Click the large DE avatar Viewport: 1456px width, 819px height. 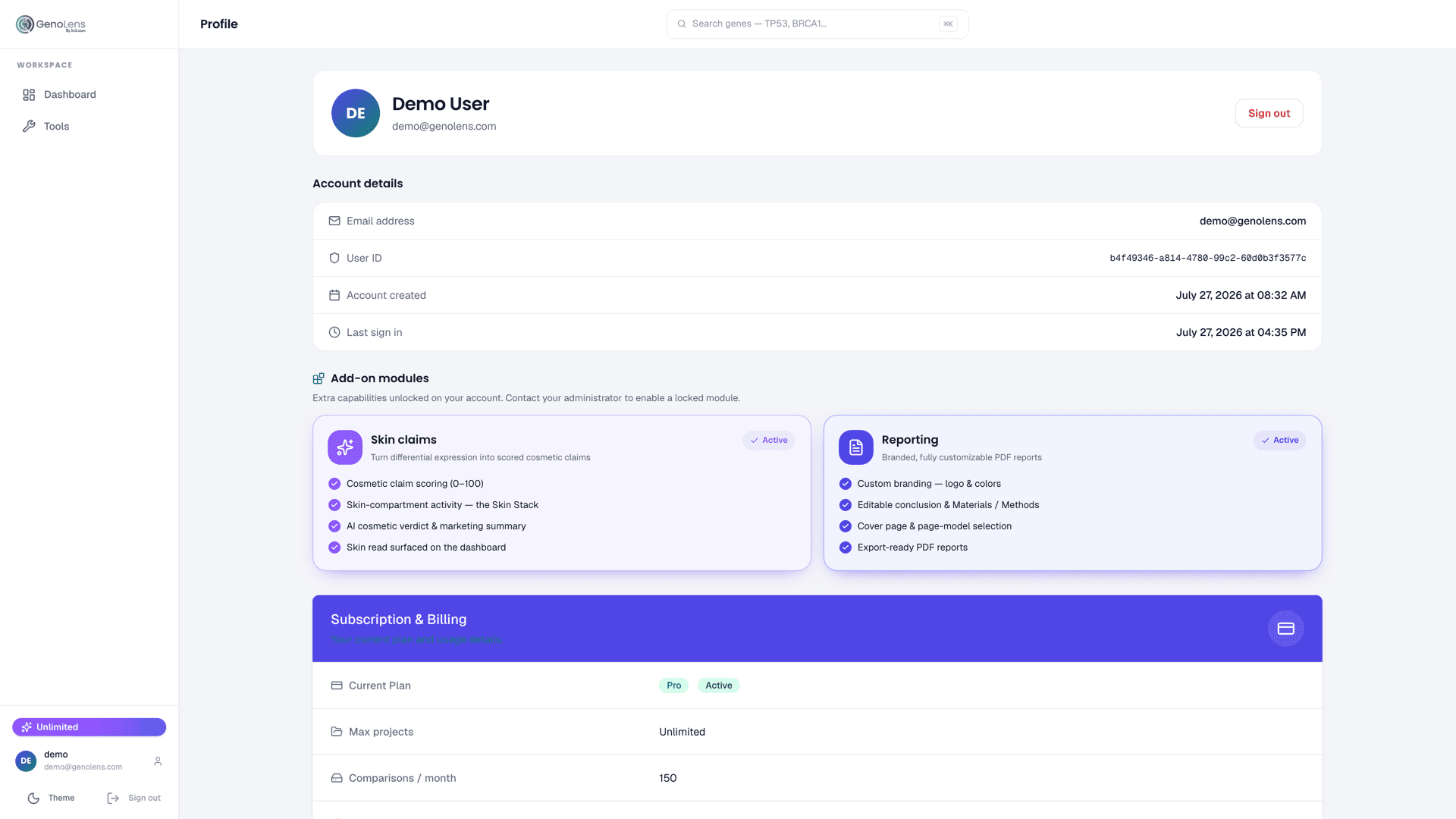(x=356, y=113)
